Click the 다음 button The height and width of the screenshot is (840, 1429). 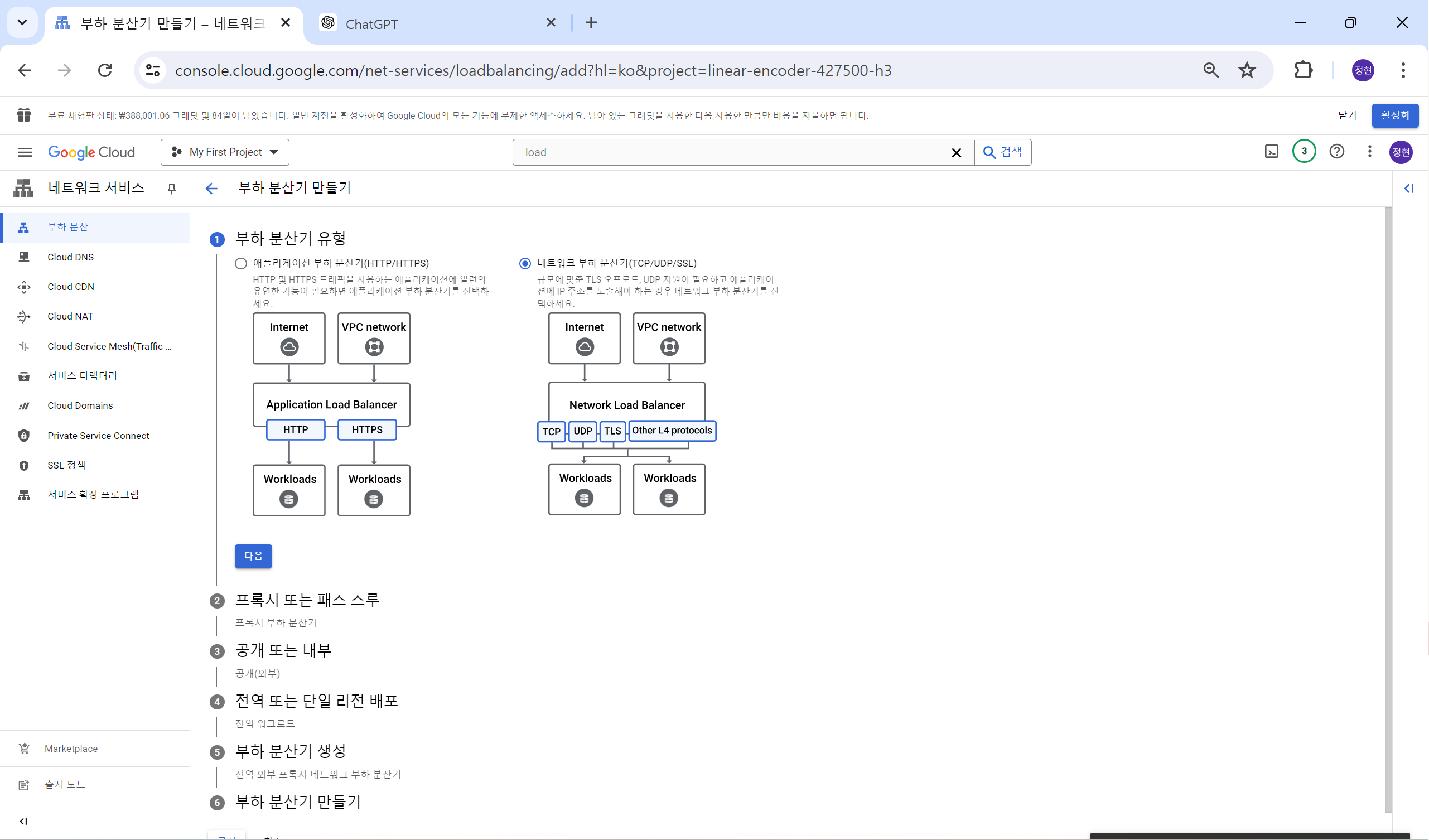253,556
